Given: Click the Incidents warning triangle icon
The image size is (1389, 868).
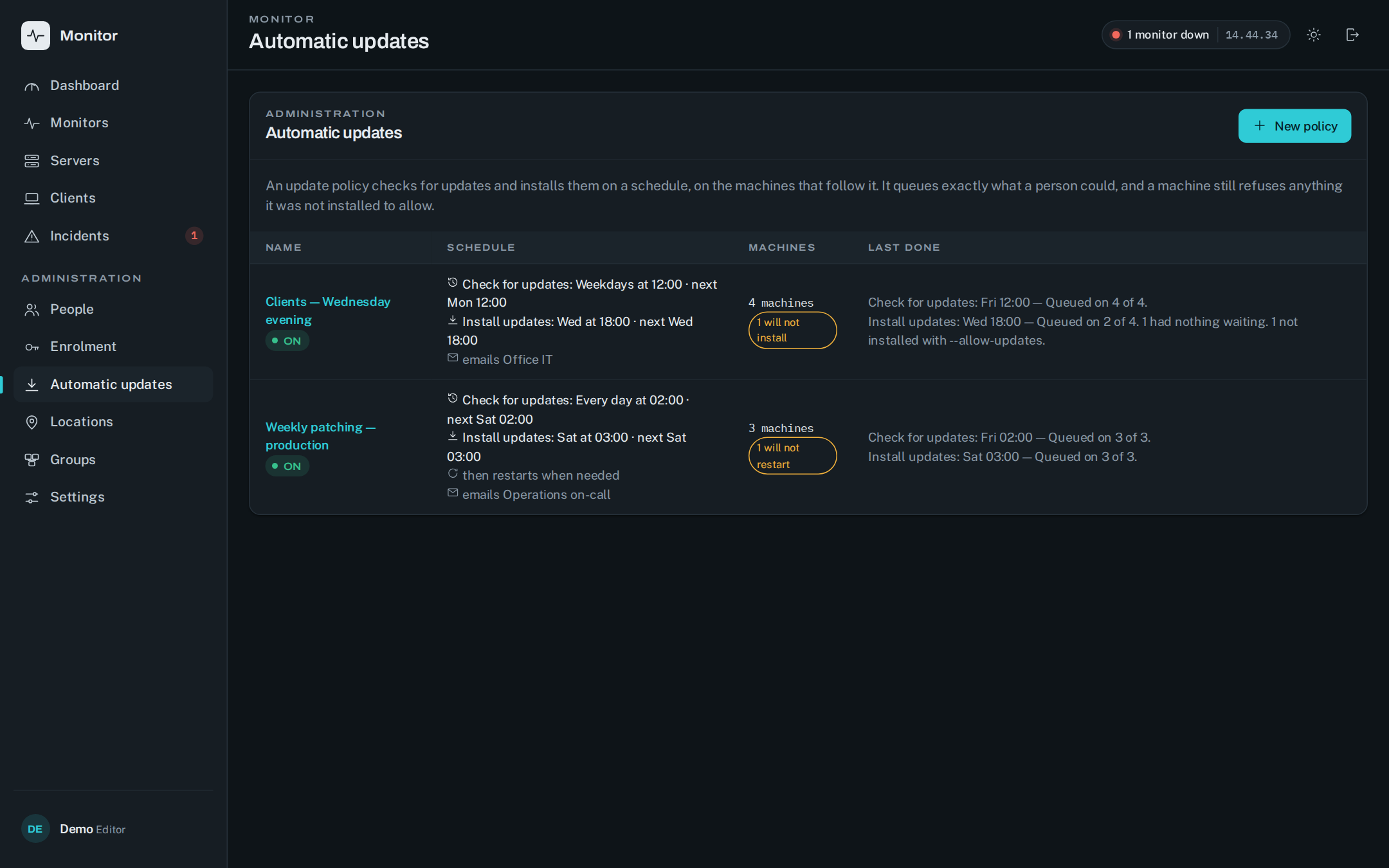Looking at the screenshot, I should [32, 236].
